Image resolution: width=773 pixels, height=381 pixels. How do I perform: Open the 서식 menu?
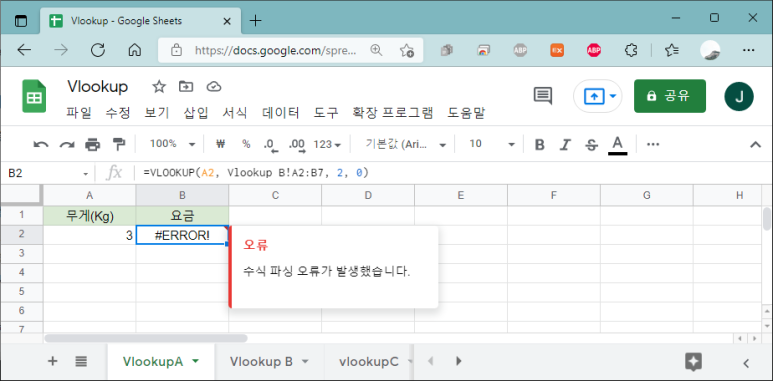[x=235, y=113]
